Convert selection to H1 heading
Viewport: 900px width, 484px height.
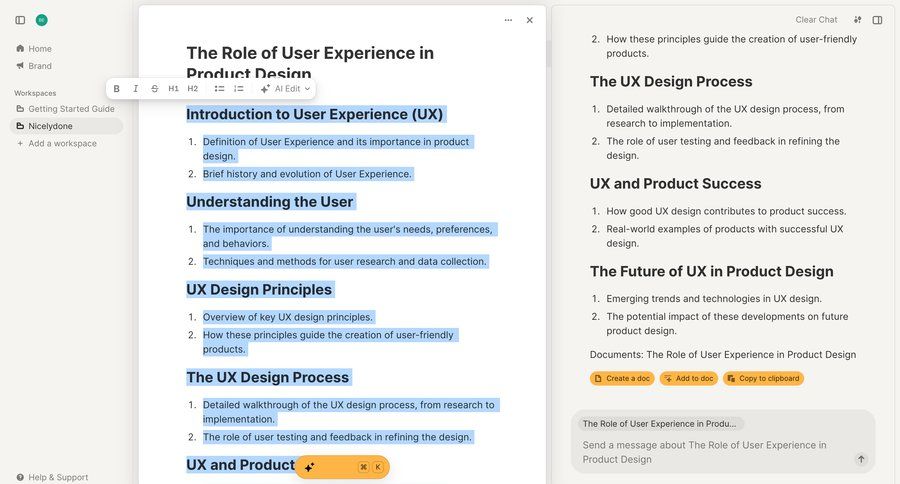point(173,88)
